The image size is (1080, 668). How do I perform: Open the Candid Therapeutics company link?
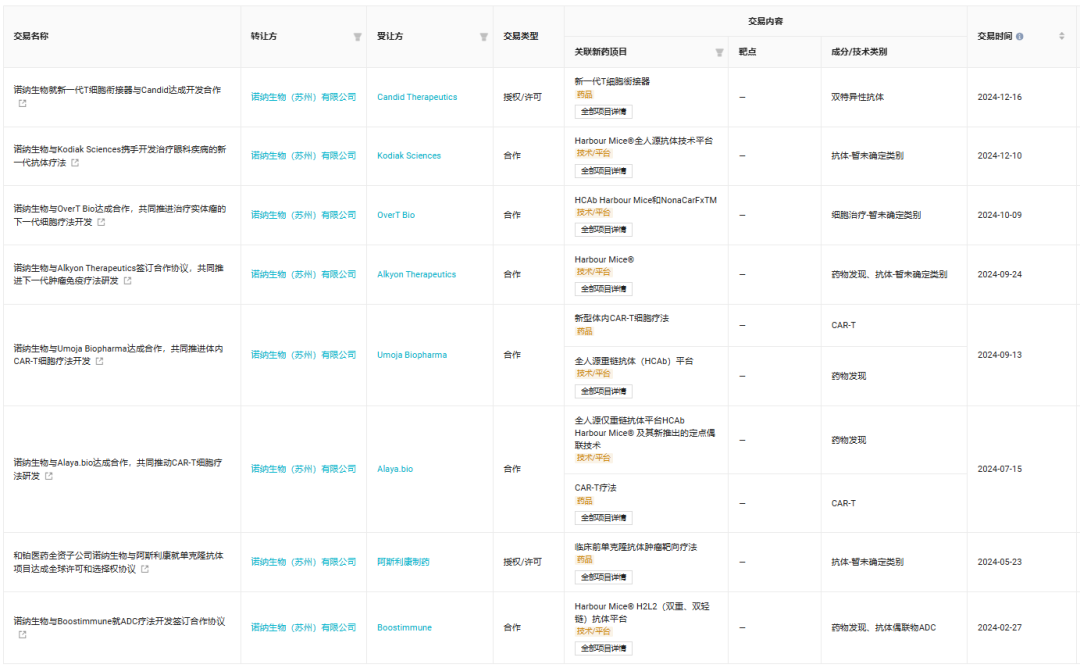pos(417,97)
